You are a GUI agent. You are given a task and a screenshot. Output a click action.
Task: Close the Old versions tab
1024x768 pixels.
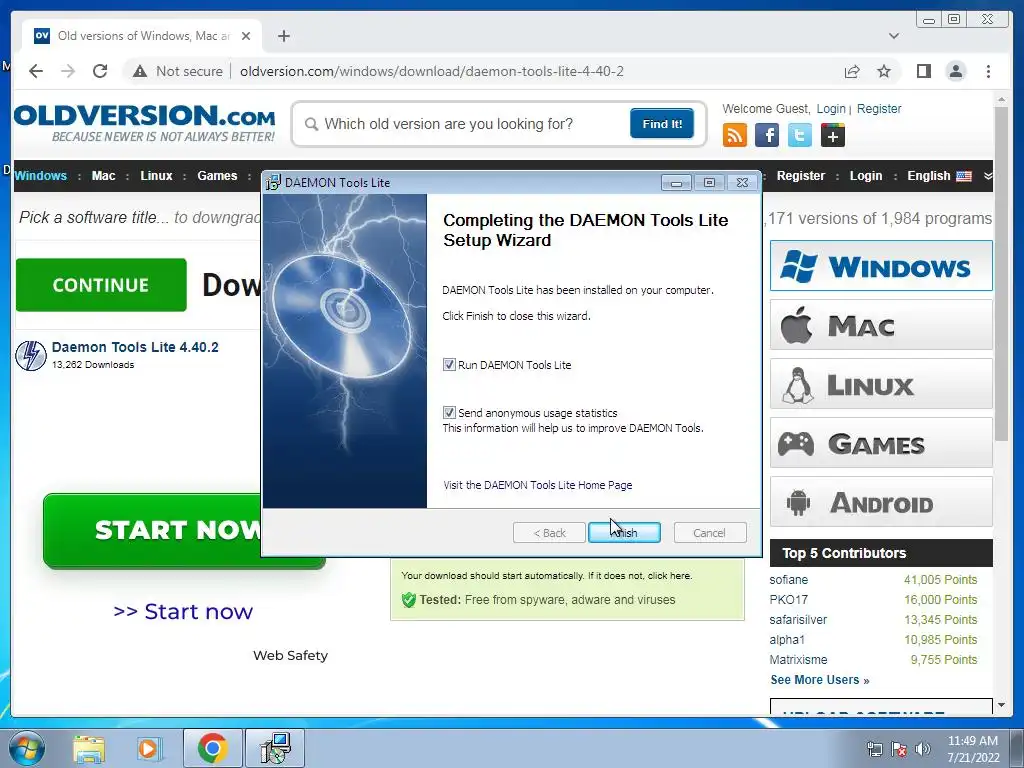click(246, 36)
